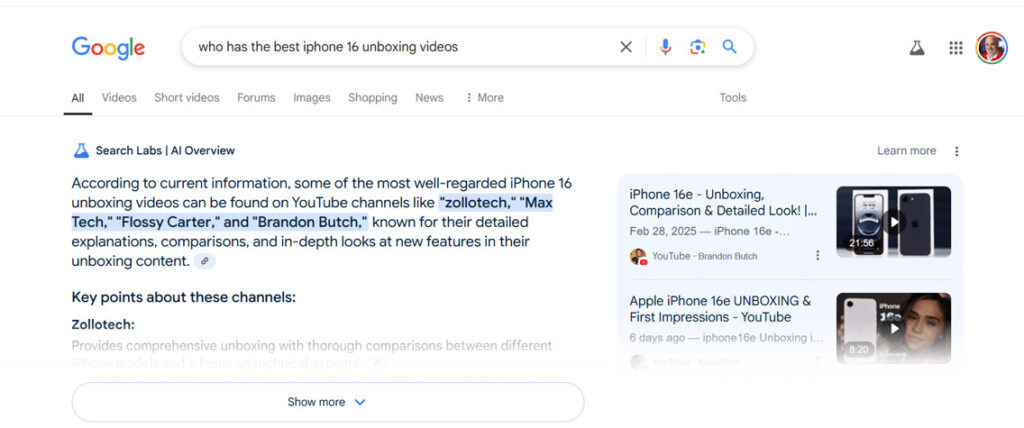This screenshot has width=1024, height=428.
Task: Open options for Brandon Butch video result
Action: [817, 256]
